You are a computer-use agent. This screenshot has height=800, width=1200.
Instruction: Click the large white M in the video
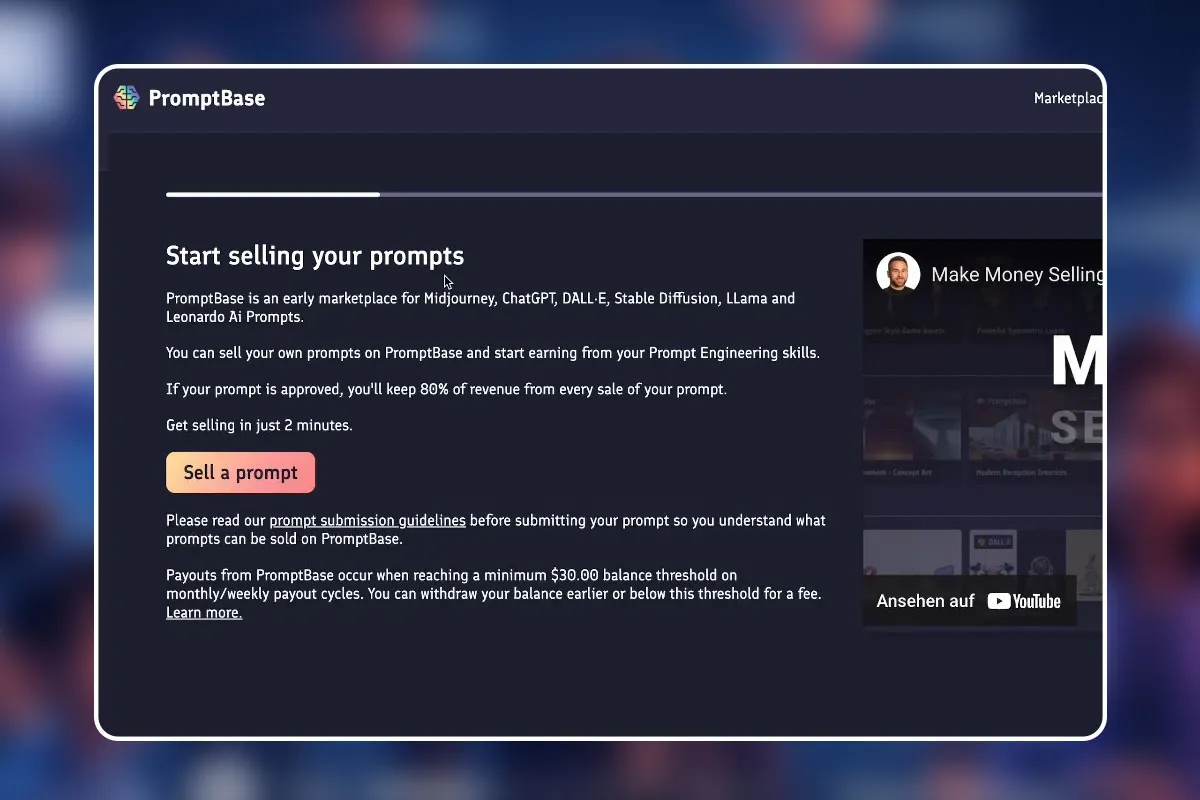[1077, 362]
